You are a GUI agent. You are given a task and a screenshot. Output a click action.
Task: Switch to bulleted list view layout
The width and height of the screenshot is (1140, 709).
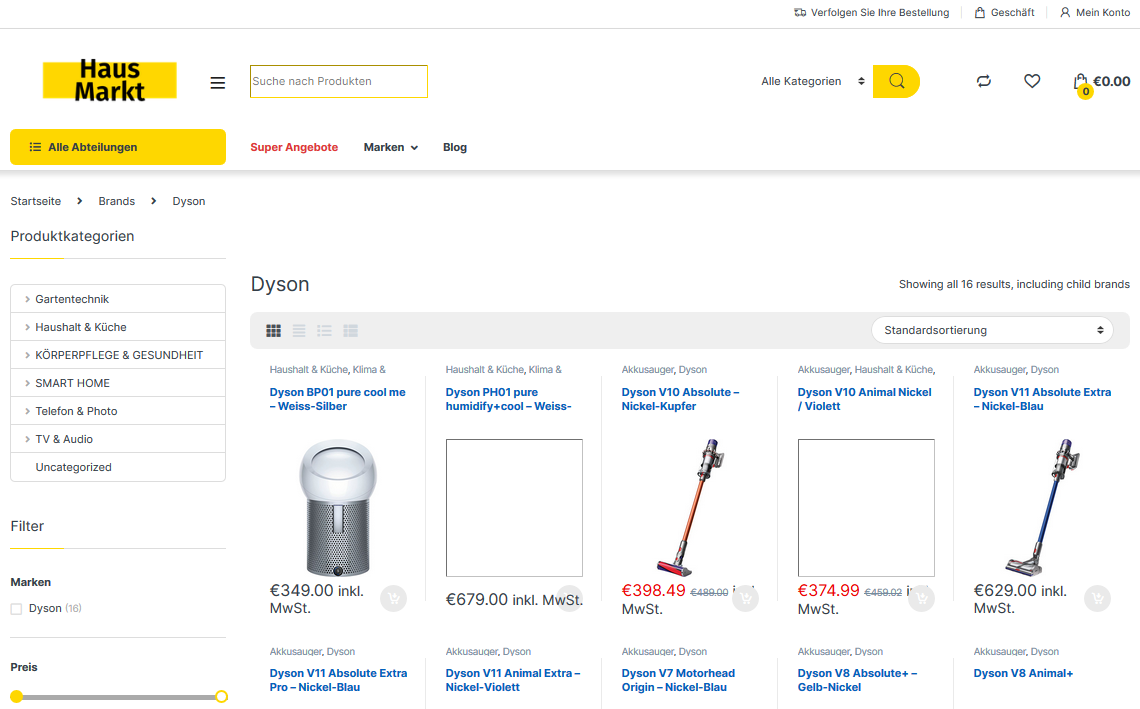coord(324,331)
